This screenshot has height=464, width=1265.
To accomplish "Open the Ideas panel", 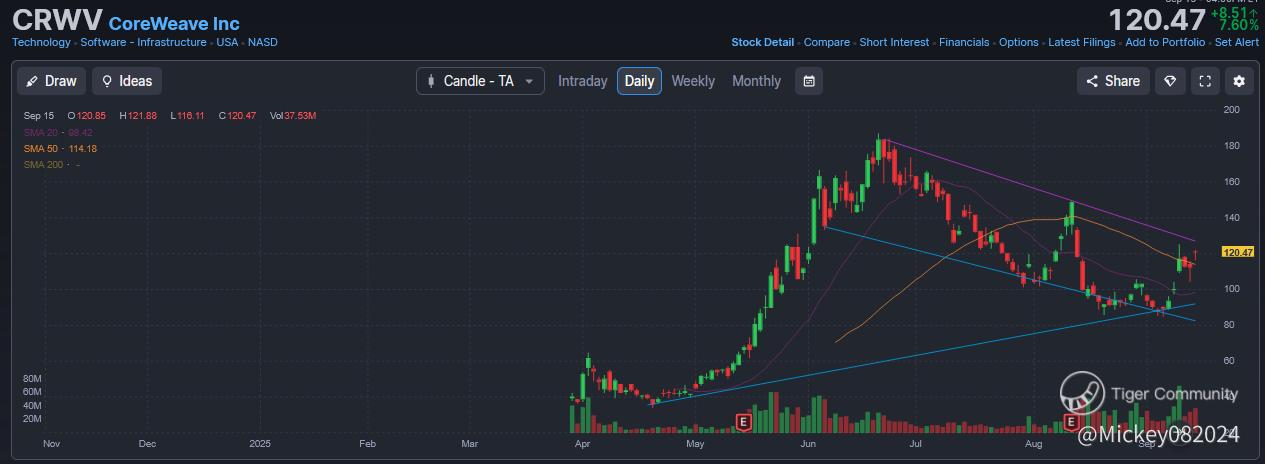I will coord(127,81).
